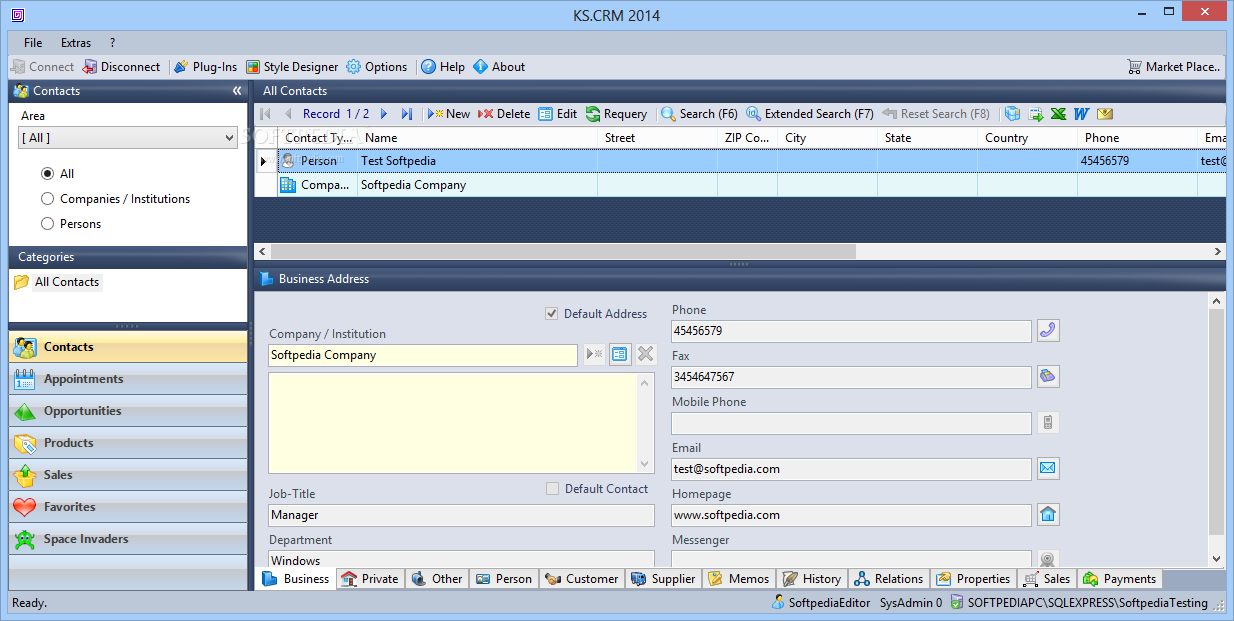Image resolution: width=1234 pixels, height=621 pixels.
Task: Click the yellow mail envelope toolbar icon
Action: tap(1105, 114)
